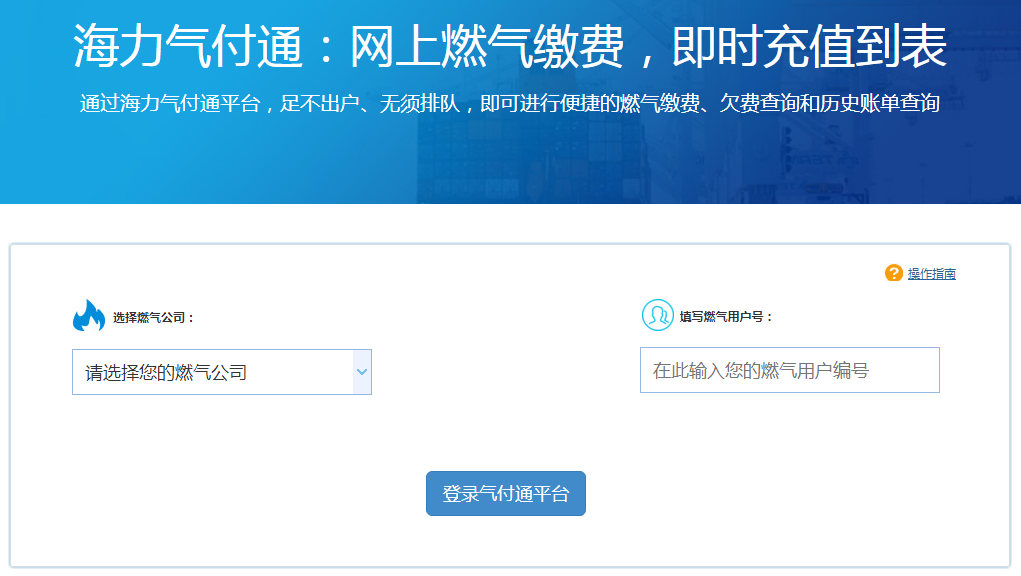Click the headline 海力气付通：网上燃气缴费，即时充值到表
The height and width of the screenshot is (576, 1021).
[x=510, y=46]
